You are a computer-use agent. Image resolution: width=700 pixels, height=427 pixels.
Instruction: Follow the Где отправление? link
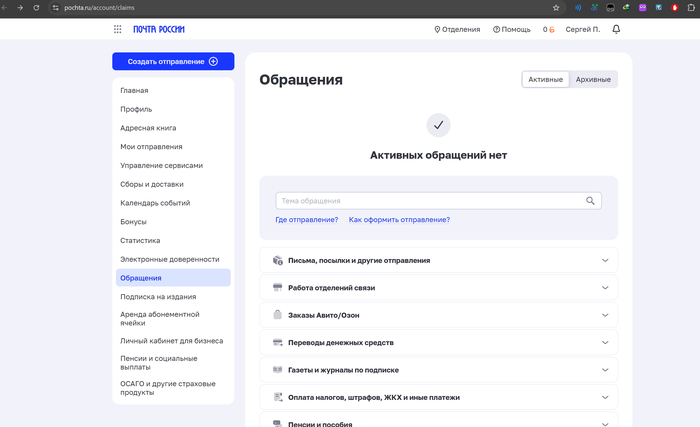306,220
